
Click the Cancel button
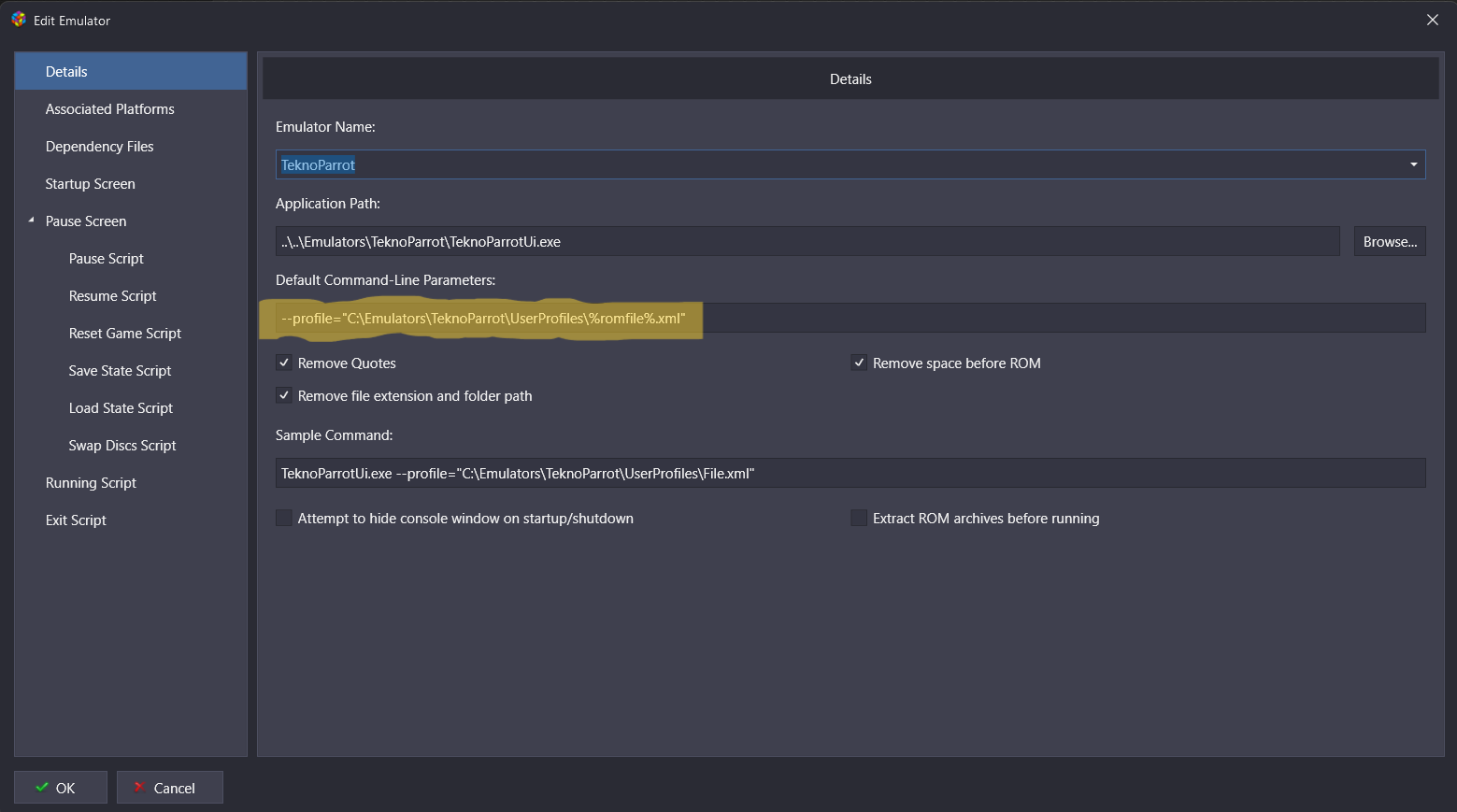pyautogui.click(x=170, y=787)
